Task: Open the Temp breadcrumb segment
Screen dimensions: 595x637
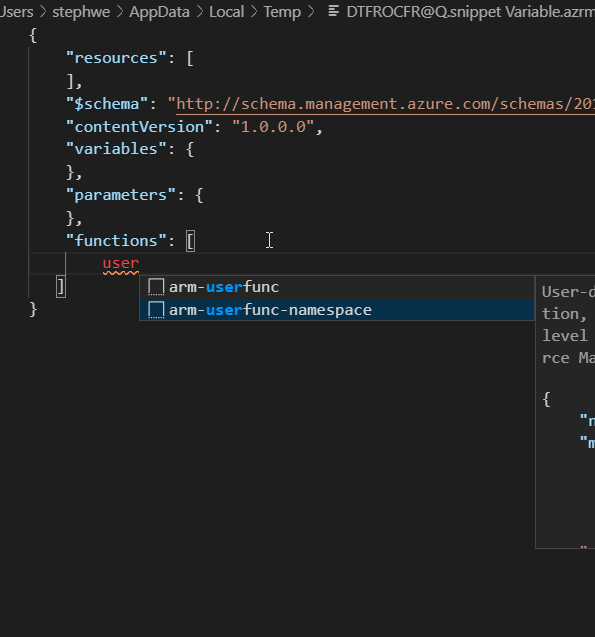Action: coord(282,12)
